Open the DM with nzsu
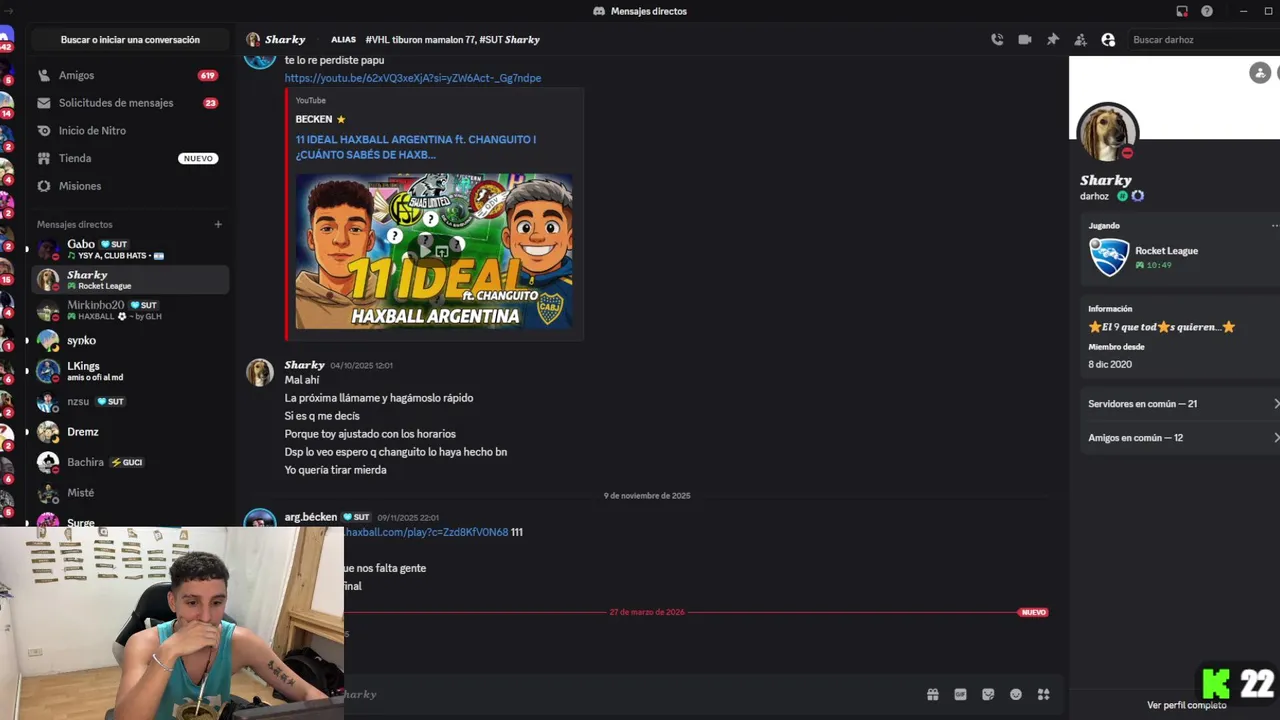This screenshot has height=720, width=1280. coord(130,401)
